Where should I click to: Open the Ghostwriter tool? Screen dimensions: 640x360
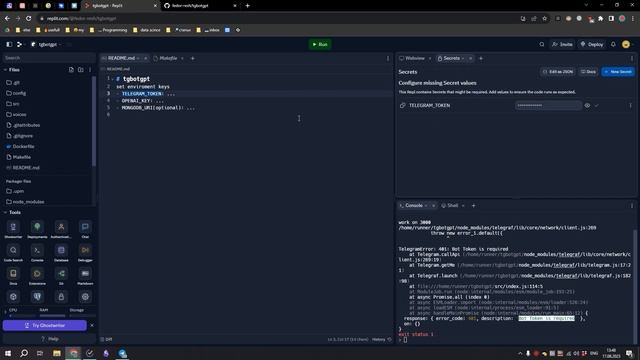13,227
